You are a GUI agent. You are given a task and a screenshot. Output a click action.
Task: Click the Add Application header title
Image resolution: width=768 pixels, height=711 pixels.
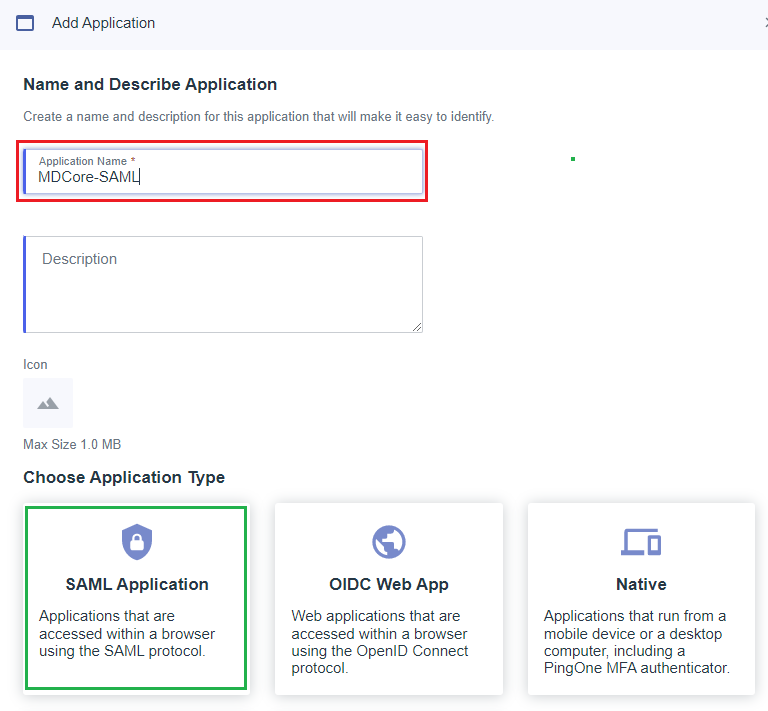[x=103, y=23]
